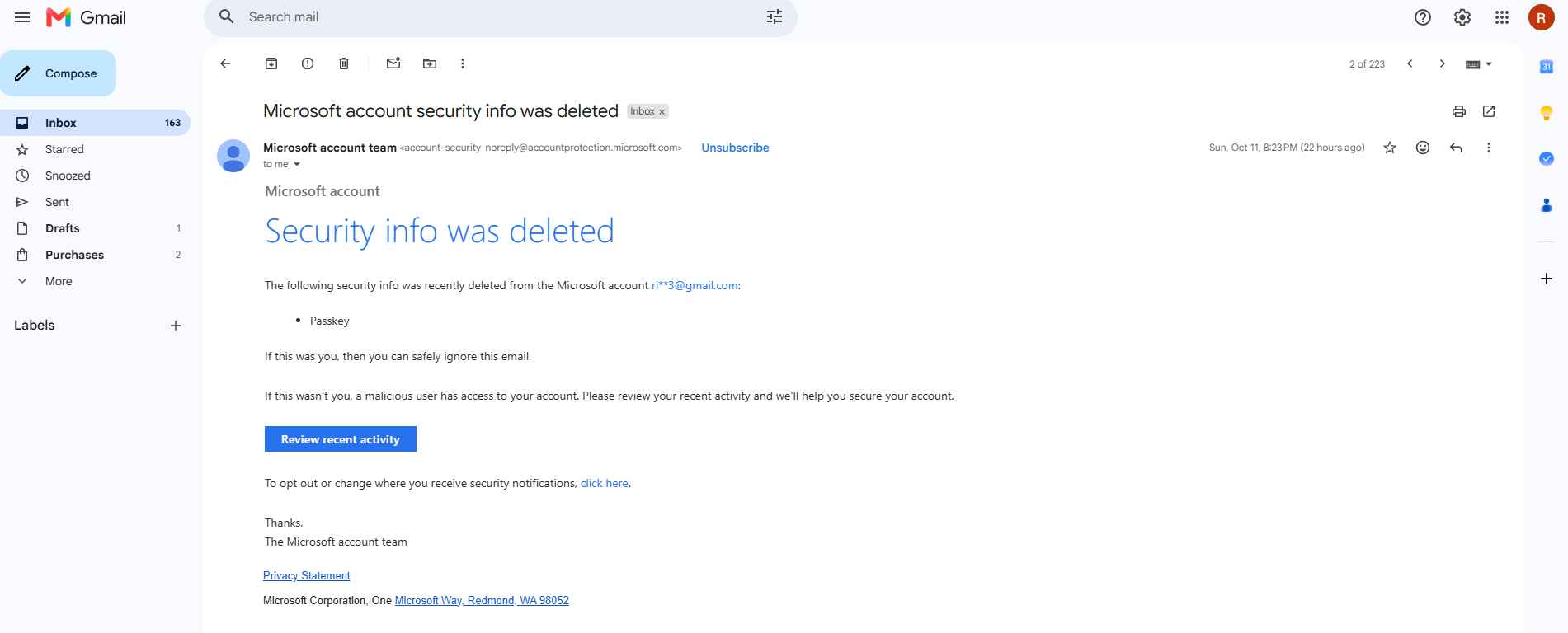This screenshot has height=633, width=1568.
Task: Go back to inbox with arrow
Action: pyautogui.click(x=225, y=63)
